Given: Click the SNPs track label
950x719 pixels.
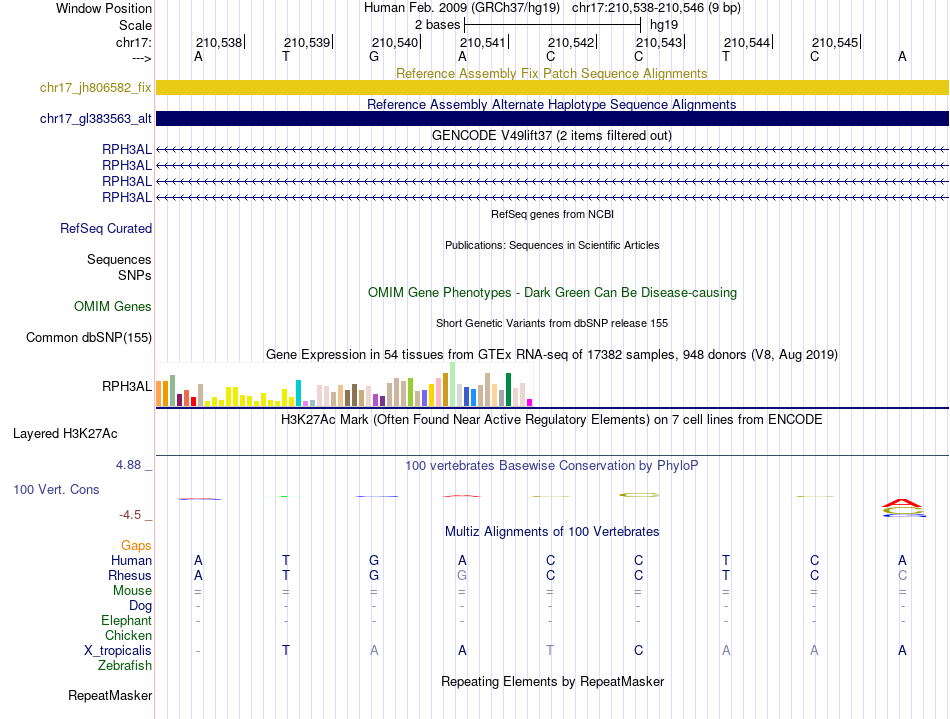Looking at the screenshot, I should (135, 275).
